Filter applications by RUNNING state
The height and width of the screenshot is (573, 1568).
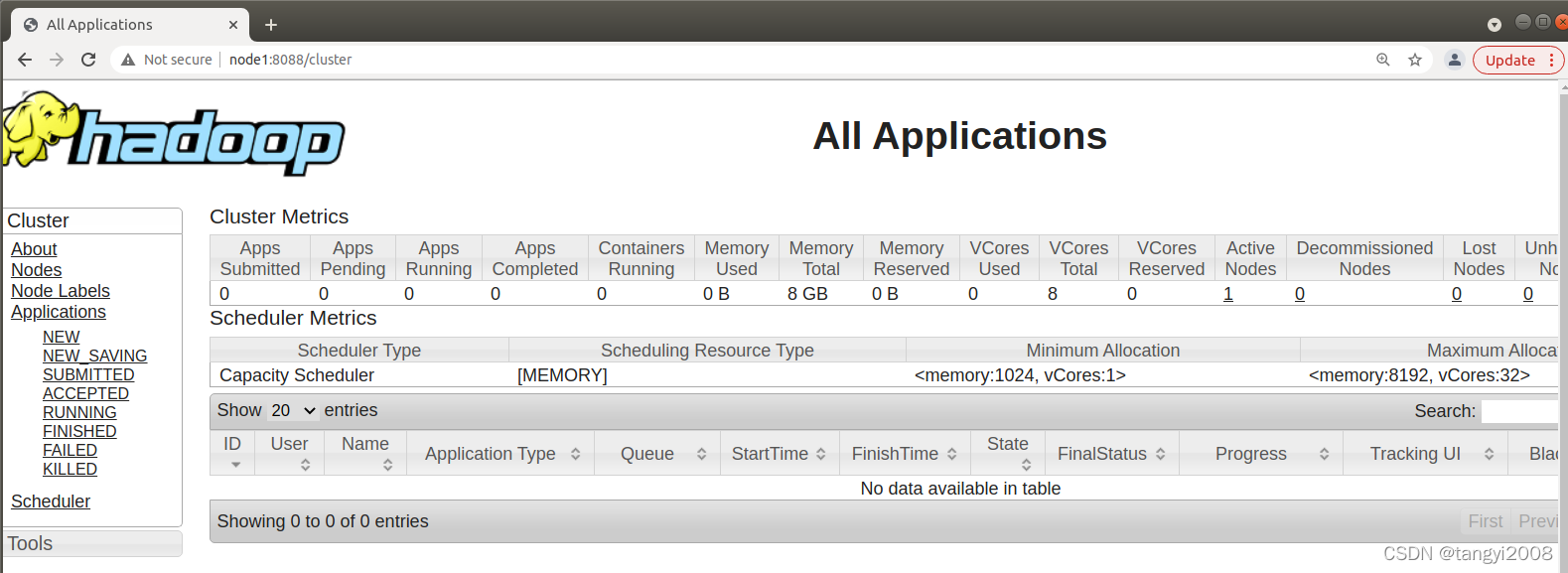(79, 412)
